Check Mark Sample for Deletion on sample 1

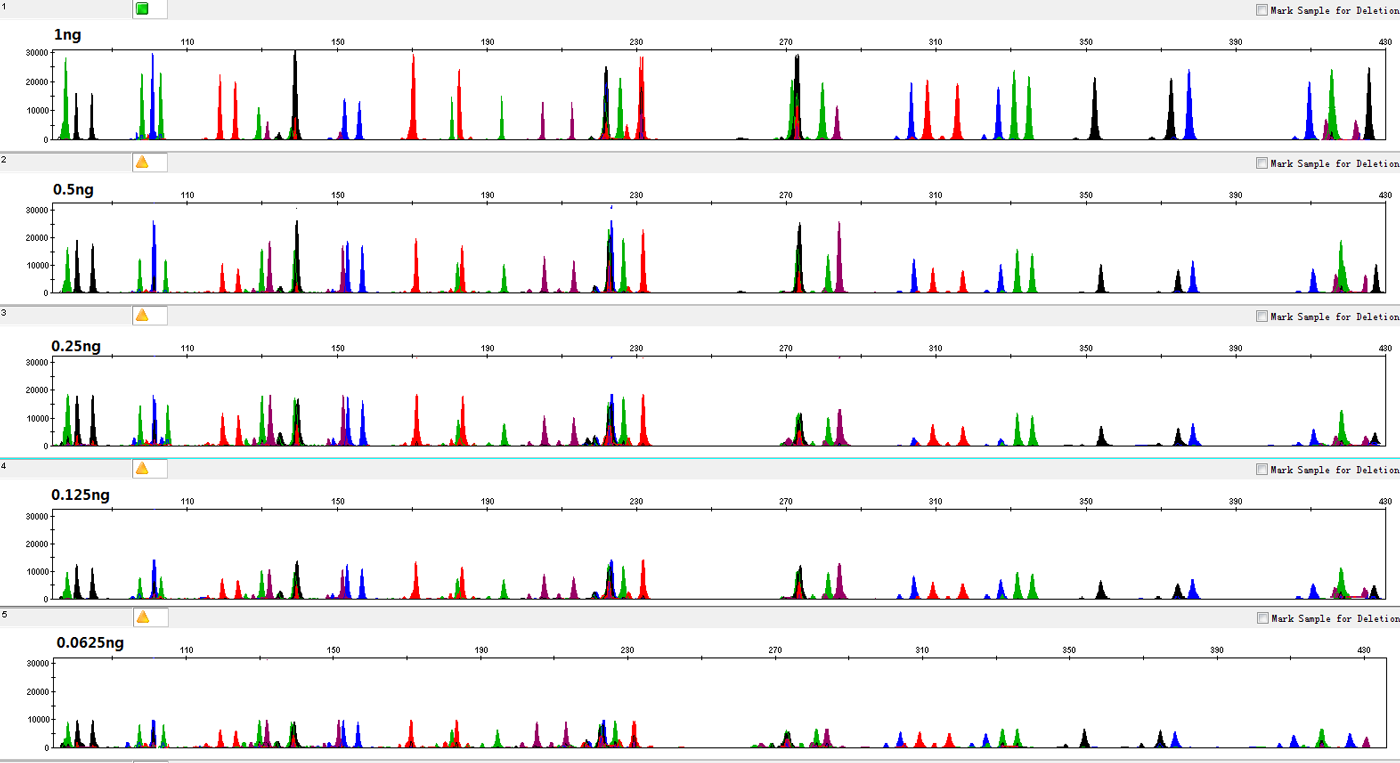(x=1262, y=10)
